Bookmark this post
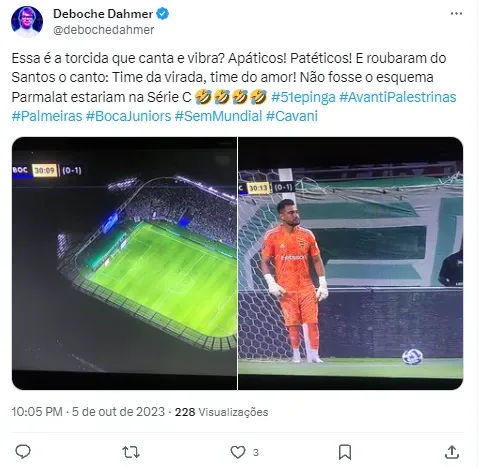478x468 pixels. click(345, 453)
